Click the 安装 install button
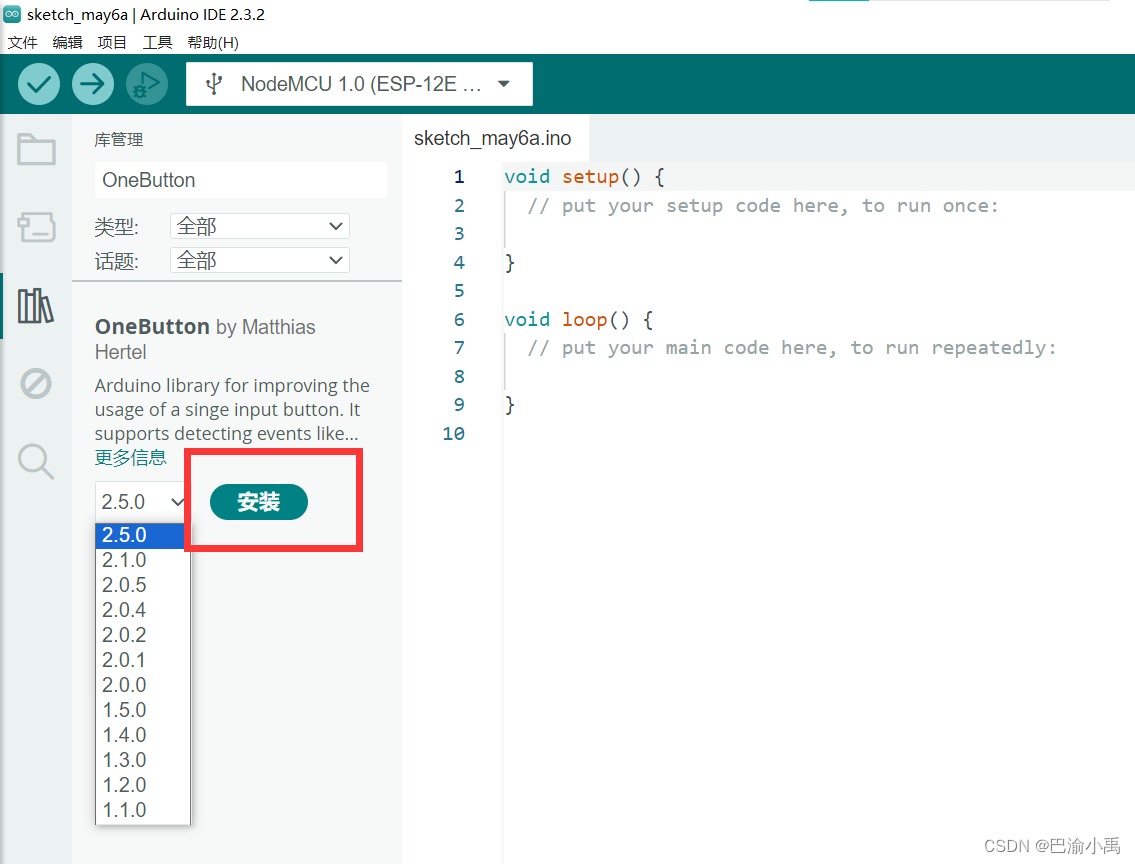This screenshot has height=864, width=1135. (258, 501)
